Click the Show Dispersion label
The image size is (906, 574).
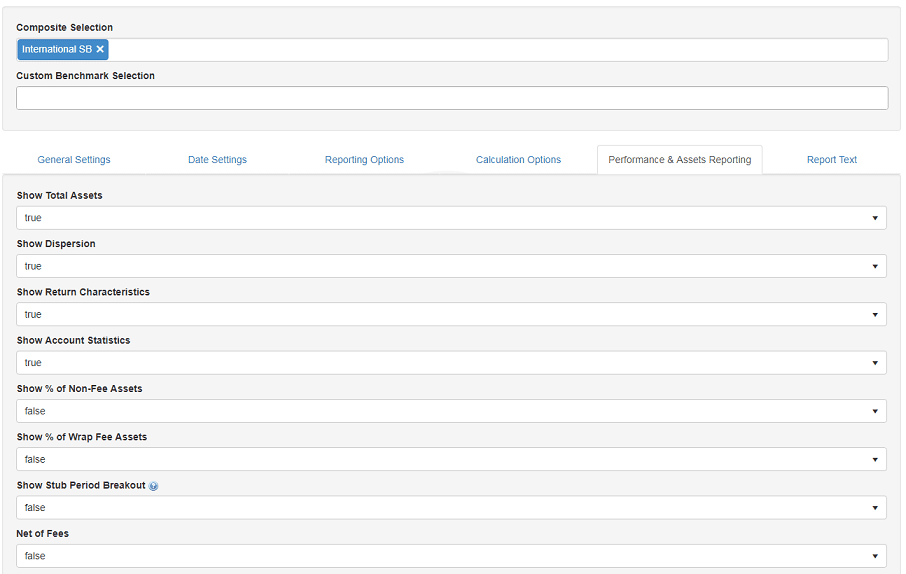56,244
